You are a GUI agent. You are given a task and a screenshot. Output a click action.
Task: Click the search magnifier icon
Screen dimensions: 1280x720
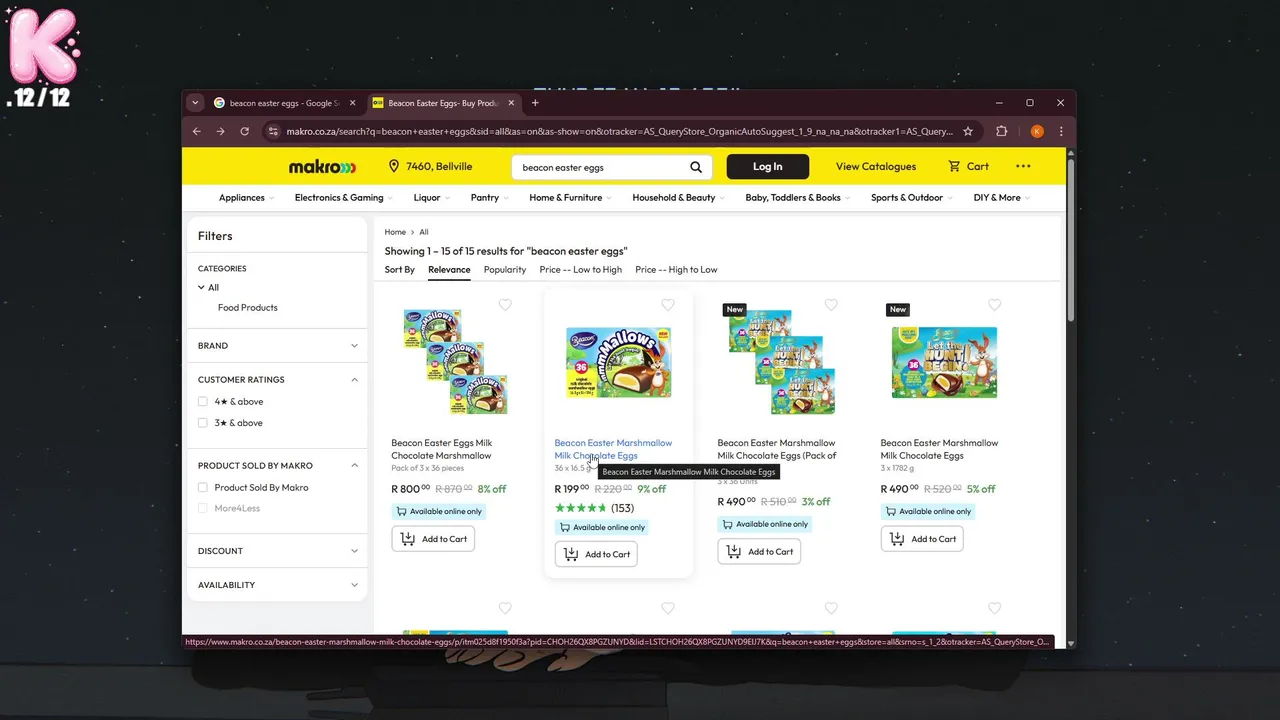[x=696, y=167]
